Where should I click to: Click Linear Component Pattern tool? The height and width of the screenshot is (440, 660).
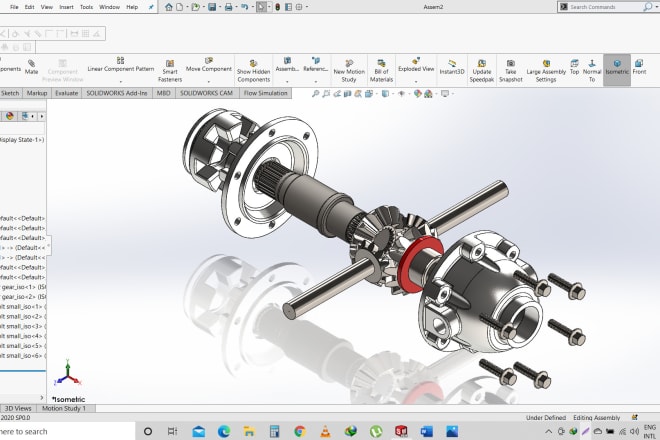pos(120,64)
